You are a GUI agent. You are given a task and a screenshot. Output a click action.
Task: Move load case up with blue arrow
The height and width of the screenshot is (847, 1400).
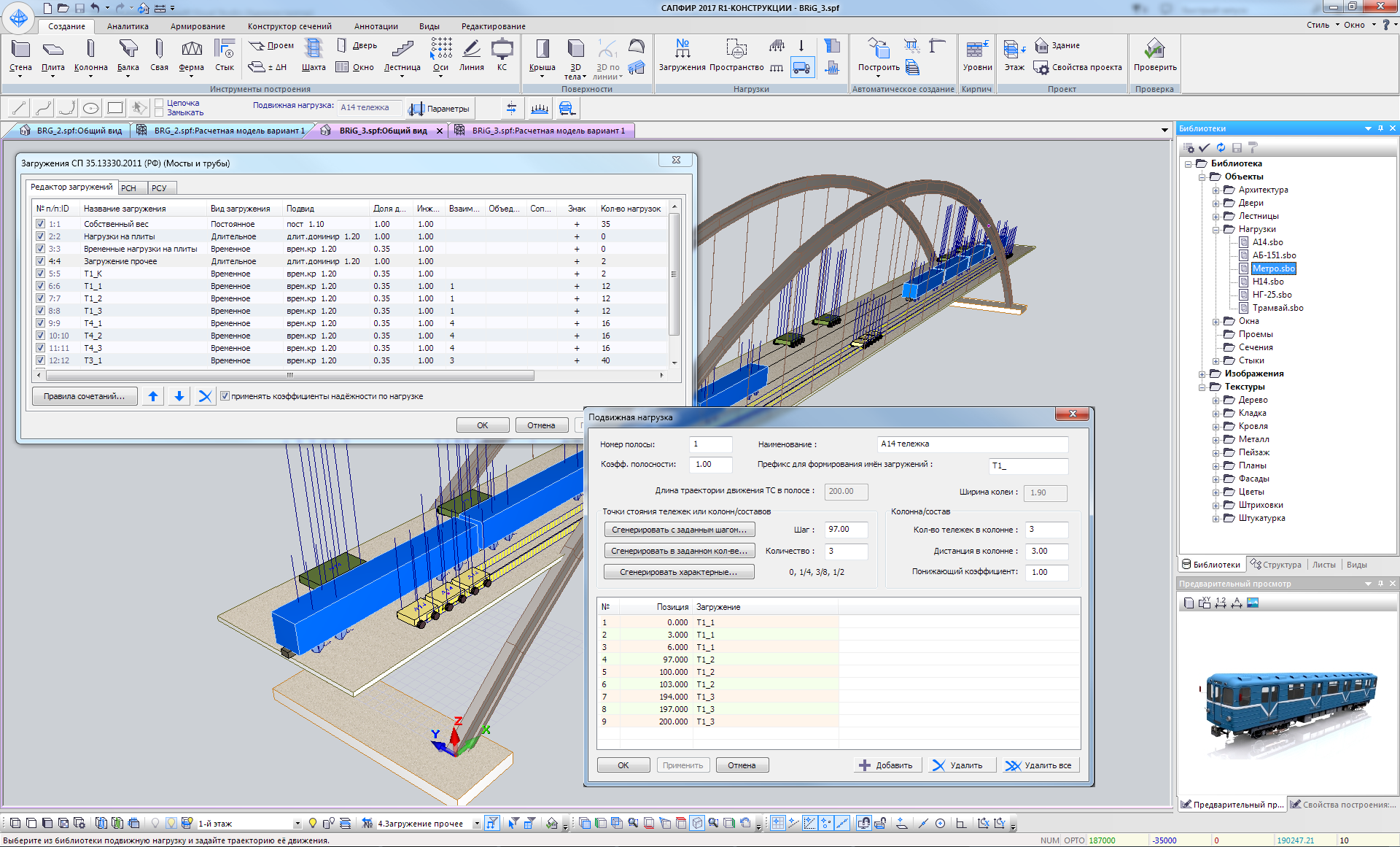click(153, 396)
